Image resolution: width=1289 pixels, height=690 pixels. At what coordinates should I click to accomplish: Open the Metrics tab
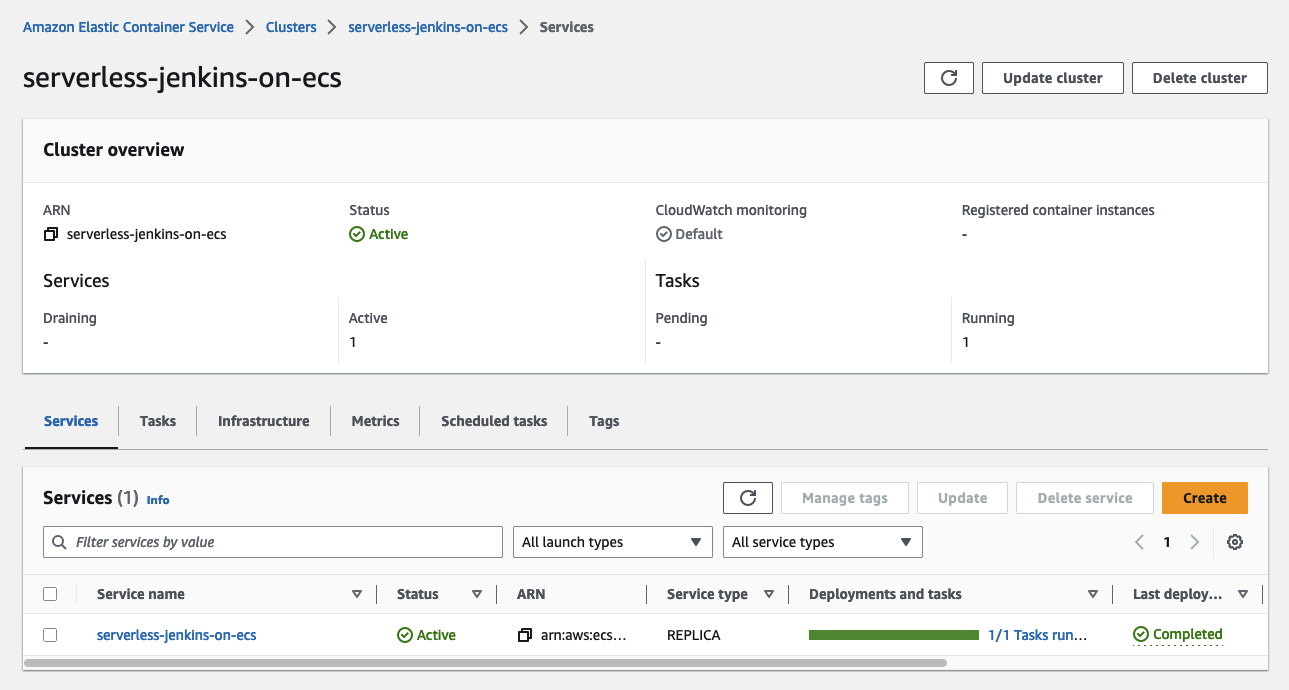pos(375,420)
